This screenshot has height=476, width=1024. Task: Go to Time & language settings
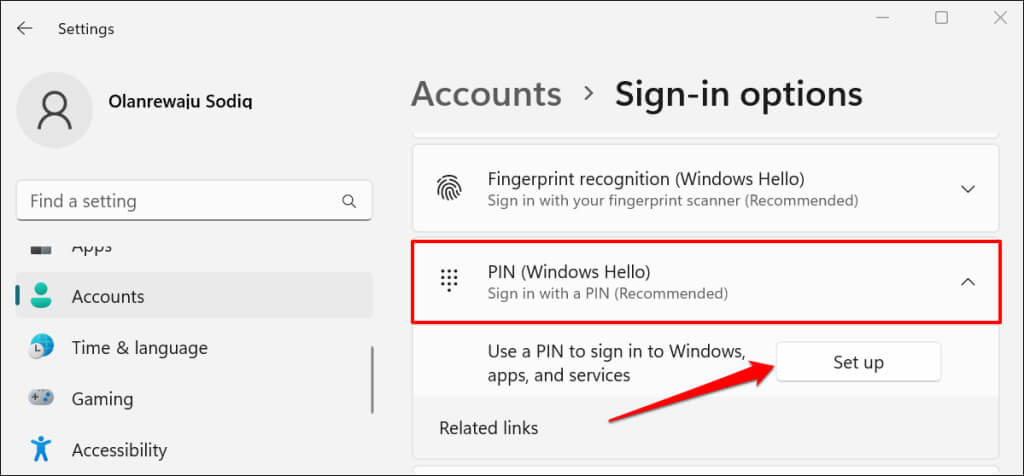click(139, 348)
